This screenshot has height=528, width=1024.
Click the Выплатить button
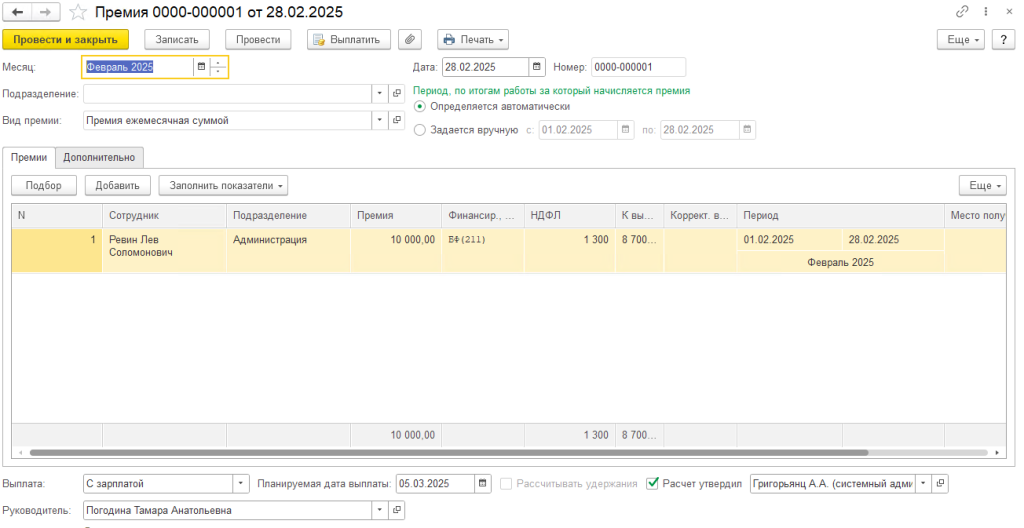pyautogui.click(x=349, y=39)
